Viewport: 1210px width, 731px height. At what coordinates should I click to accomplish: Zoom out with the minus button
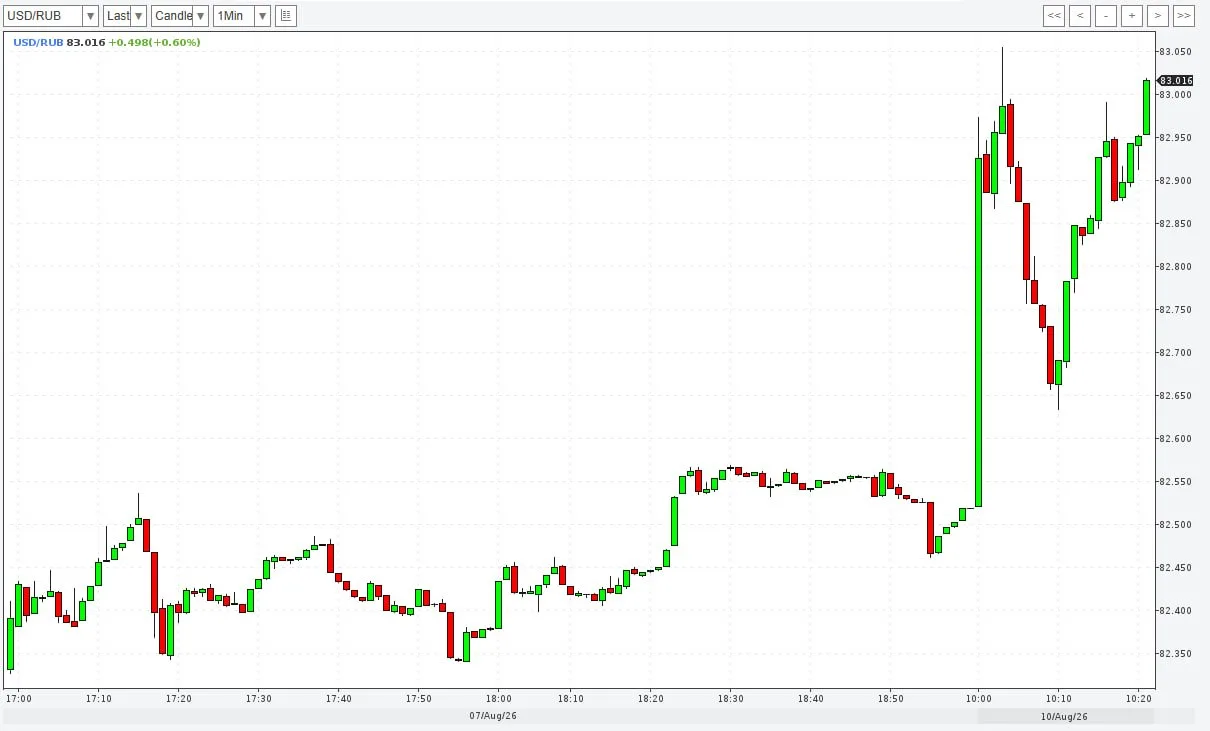1106,16
